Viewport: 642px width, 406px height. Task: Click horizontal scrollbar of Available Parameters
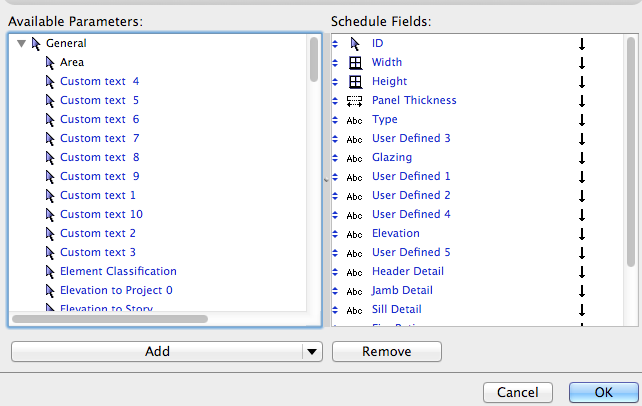click(110, 319)
